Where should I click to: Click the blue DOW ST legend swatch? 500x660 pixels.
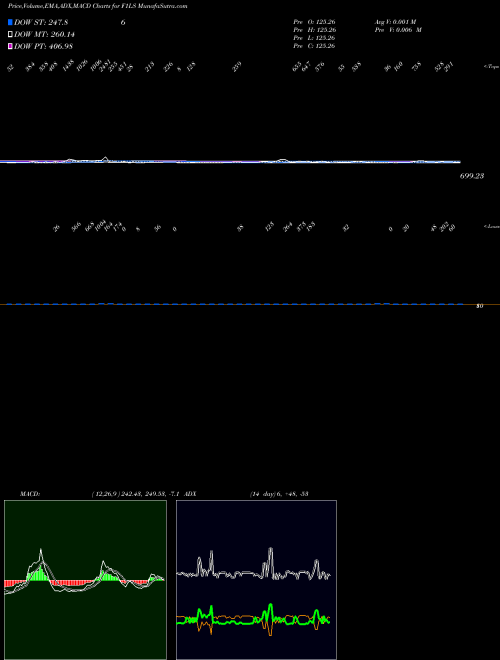pos(10,22)
